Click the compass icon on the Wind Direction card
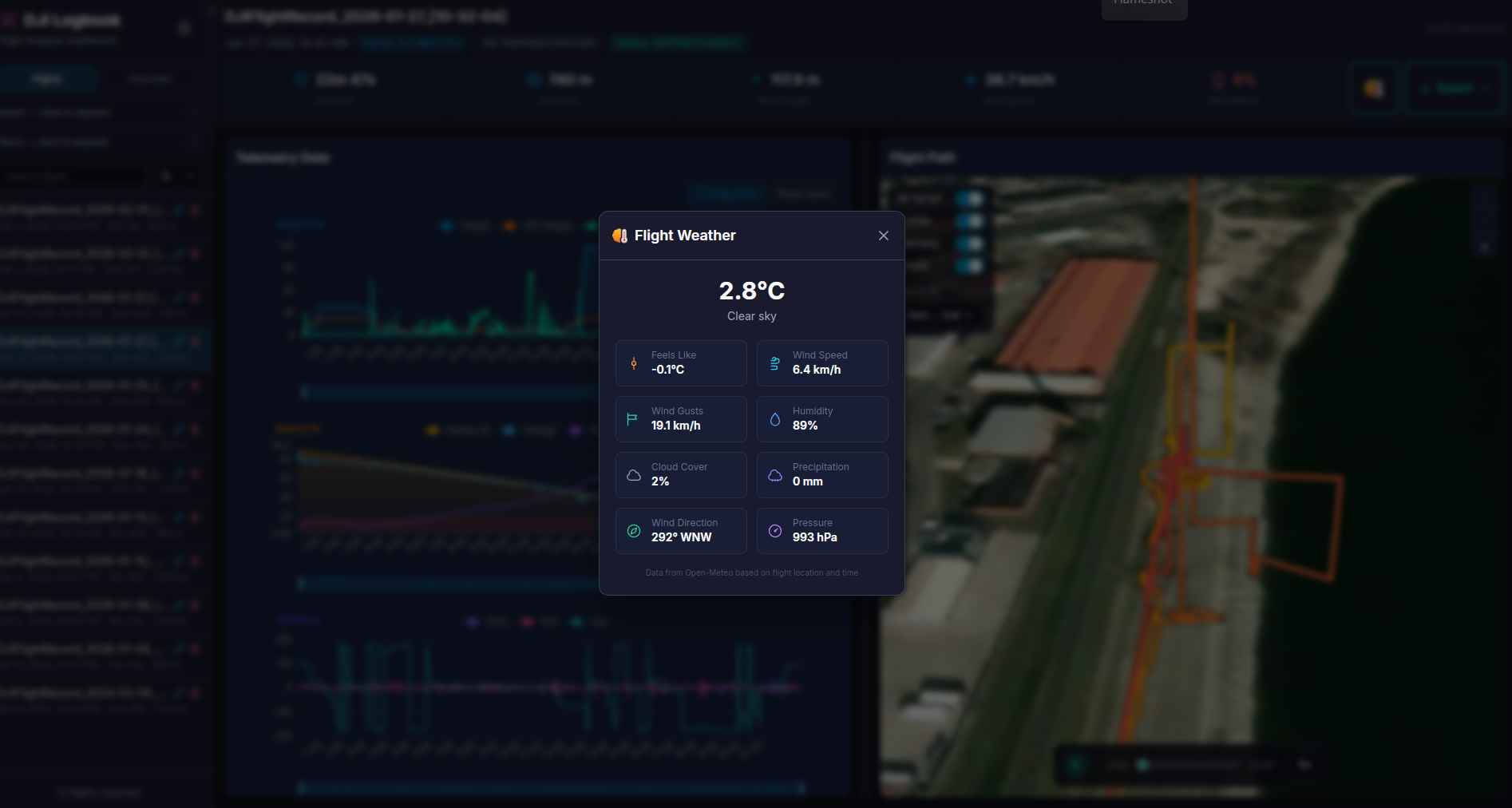This screenshot has width=1512, height=808. point(633,531)
